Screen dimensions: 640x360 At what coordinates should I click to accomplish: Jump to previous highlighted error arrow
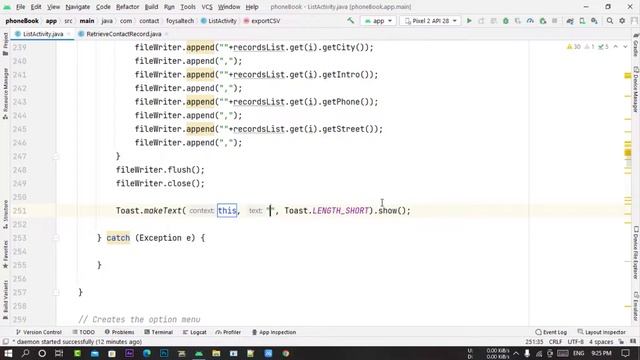(x=616, y=47)
